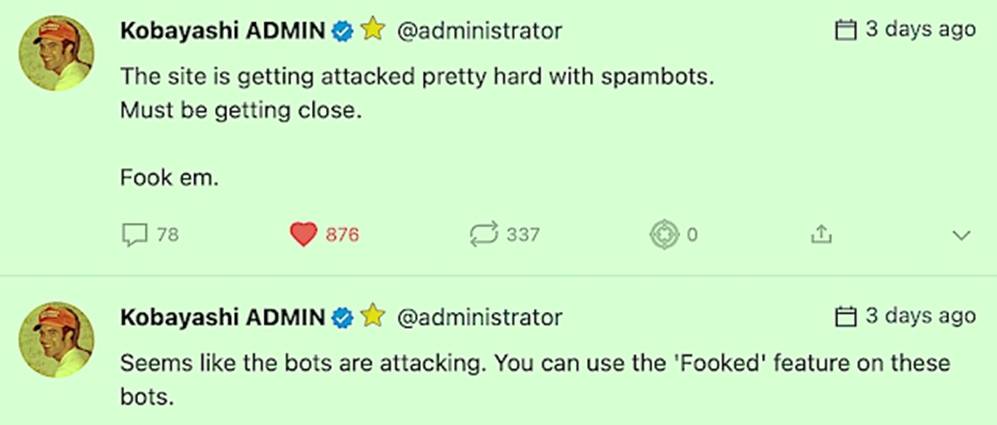Click the blue verified badge on second post
The width and height of the screenshot is (997, 425).
(x=342, y=318)
